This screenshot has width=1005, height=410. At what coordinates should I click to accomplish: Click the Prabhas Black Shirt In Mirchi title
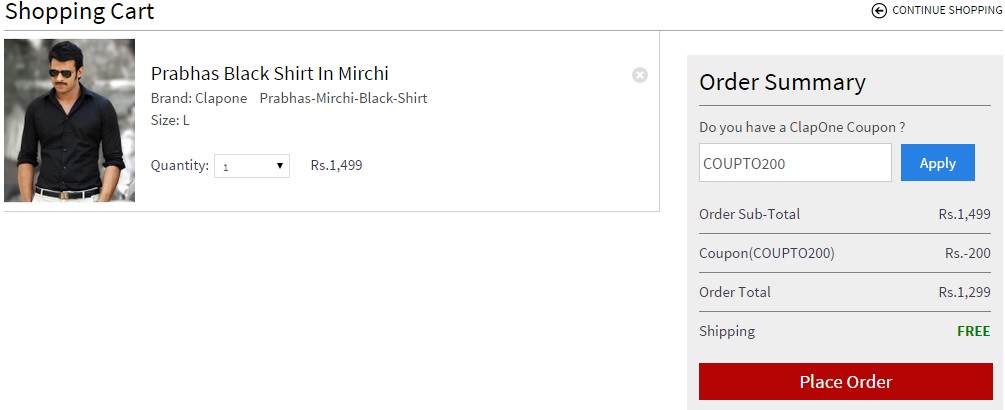click(269, 73)
